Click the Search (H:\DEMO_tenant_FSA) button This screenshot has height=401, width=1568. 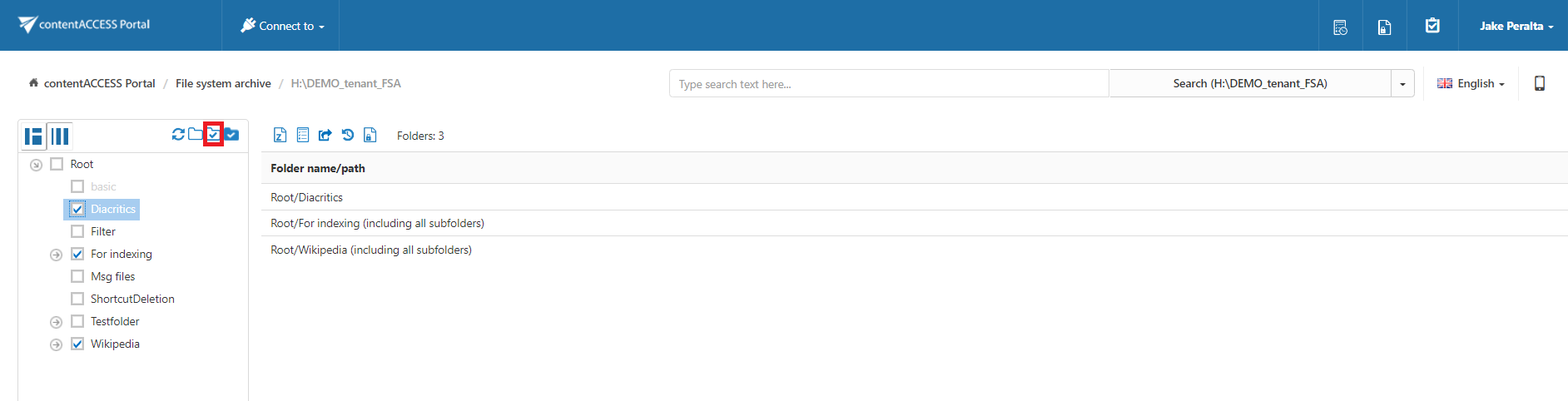[x=1249, y=83]
